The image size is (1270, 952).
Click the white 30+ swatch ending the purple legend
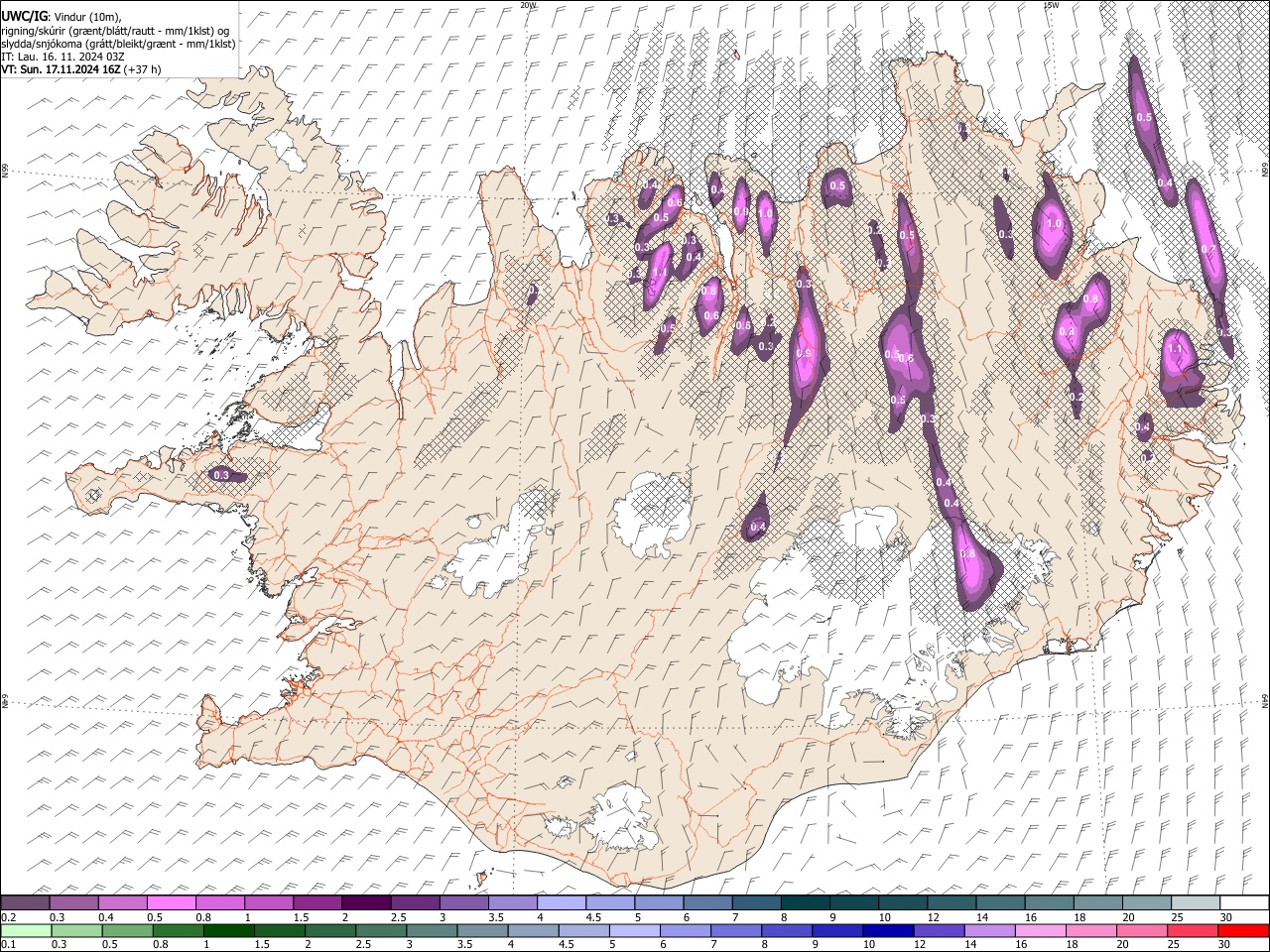pyautogui.click(x=1244, y=902)
